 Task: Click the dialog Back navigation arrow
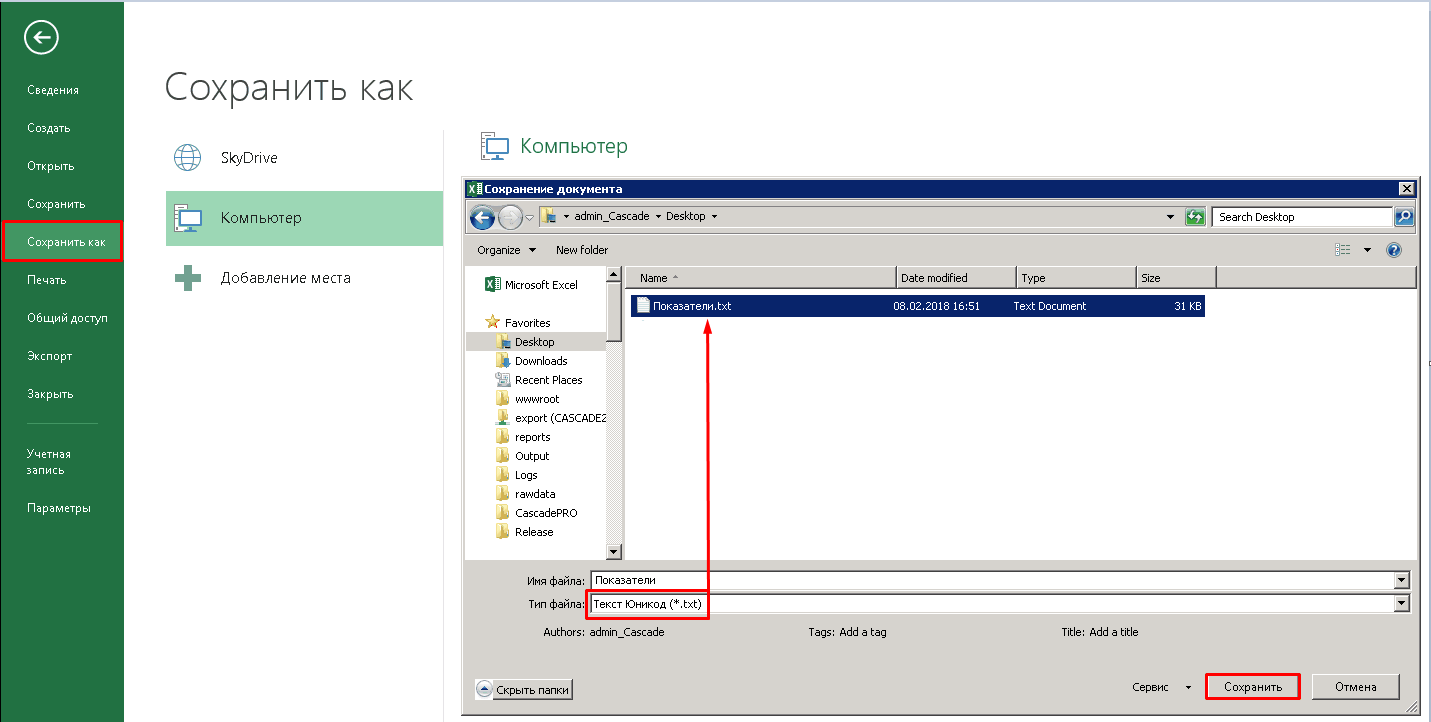pyautogui.click(x=482, y=216)
